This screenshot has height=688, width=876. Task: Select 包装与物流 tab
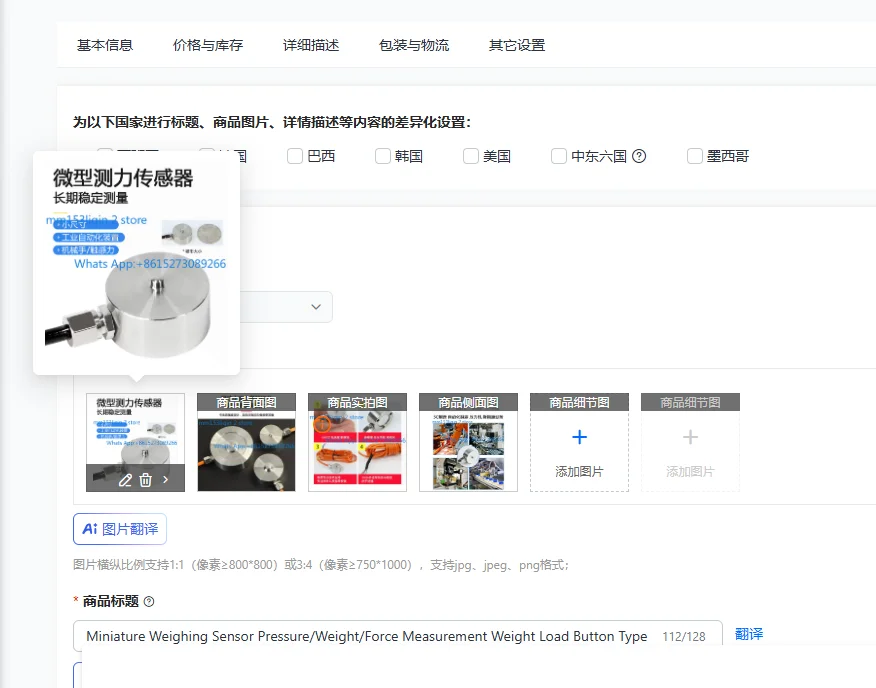pyautogui.click(x=413, y=45)
